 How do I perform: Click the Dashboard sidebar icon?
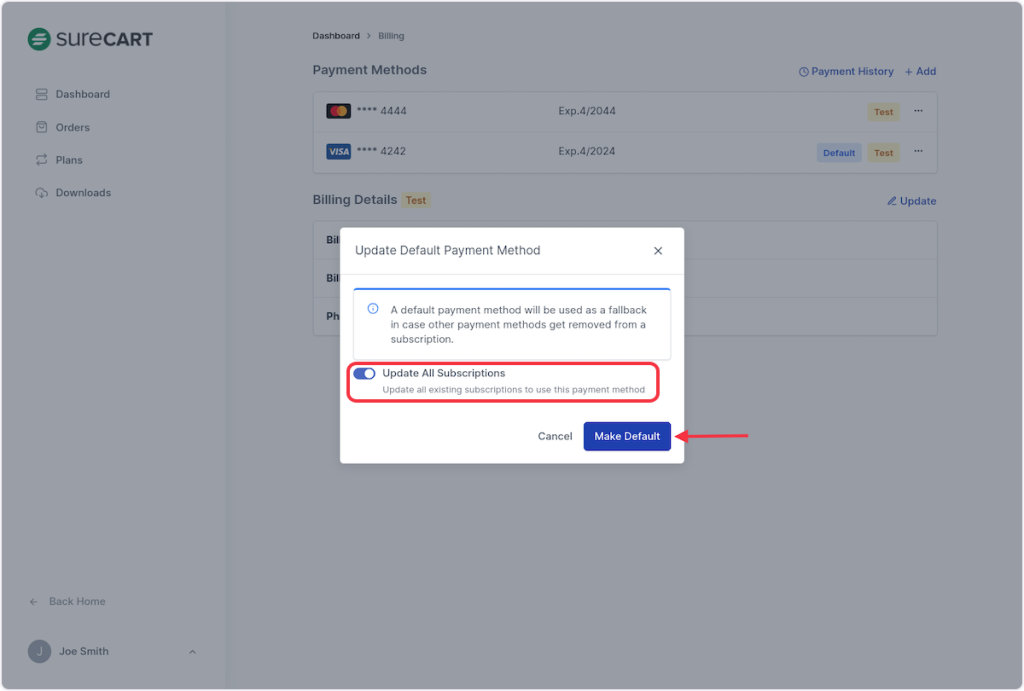[41, 94]
